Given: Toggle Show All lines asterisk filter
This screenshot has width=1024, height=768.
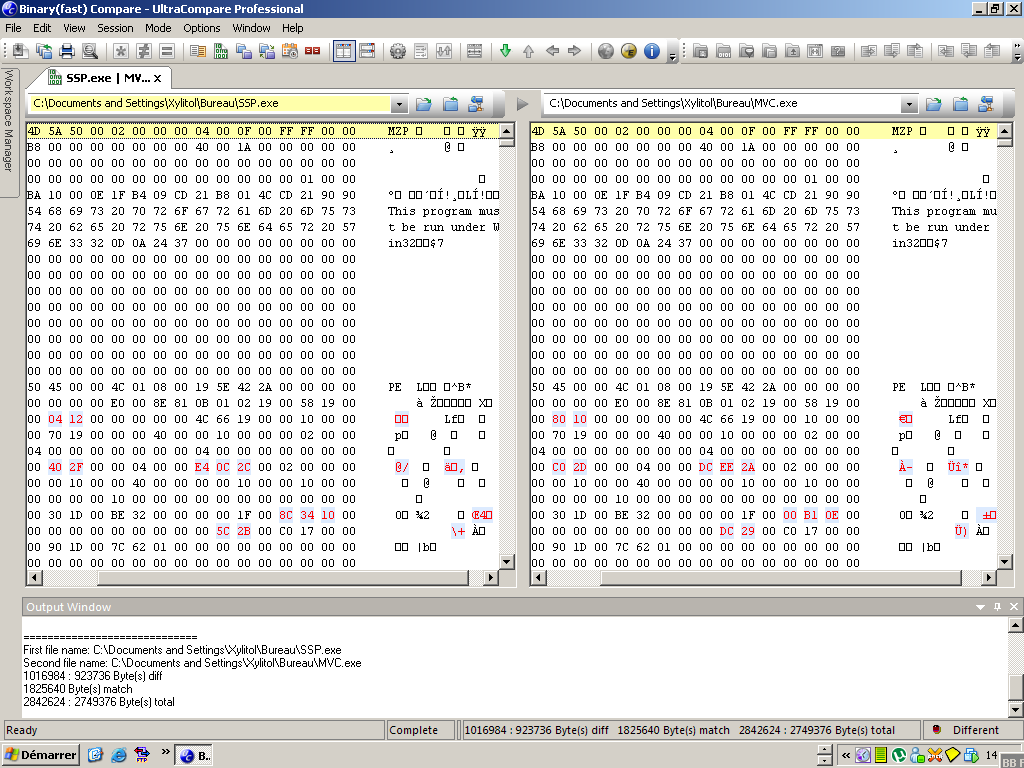Looking at the screenshot, I should (x=120, y=51).
